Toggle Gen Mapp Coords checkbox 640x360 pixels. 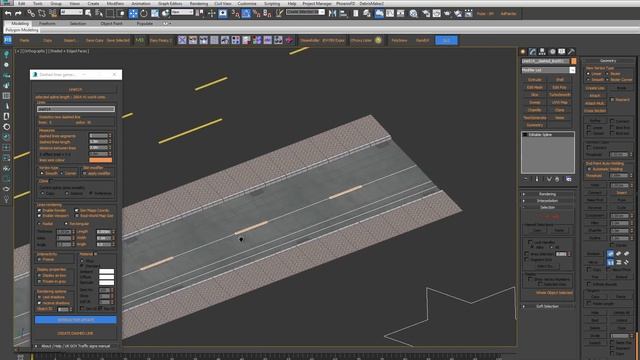click(76, 210)
